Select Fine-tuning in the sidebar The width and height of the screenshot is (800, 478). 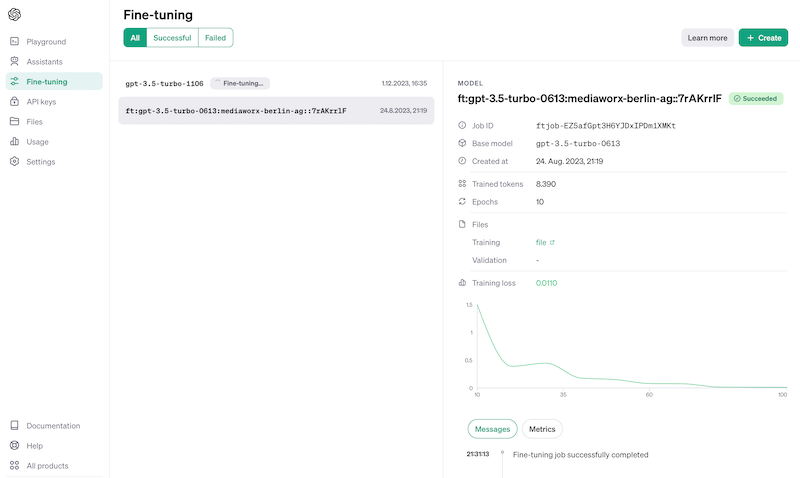coord(54,81)
